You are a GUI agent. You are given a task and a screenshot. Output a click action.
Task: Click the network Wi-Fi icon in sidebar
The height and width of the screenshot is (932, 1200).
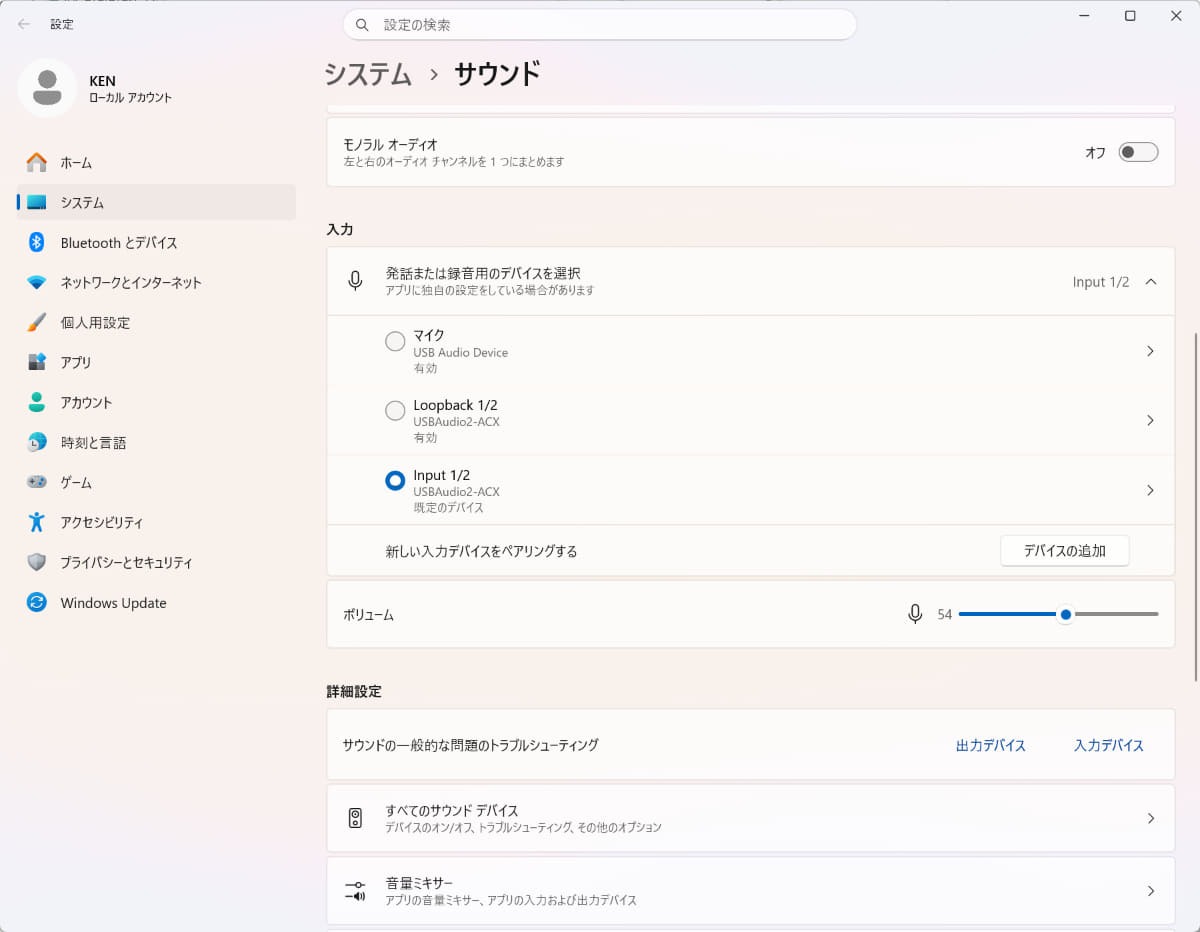tap(37, 282)
